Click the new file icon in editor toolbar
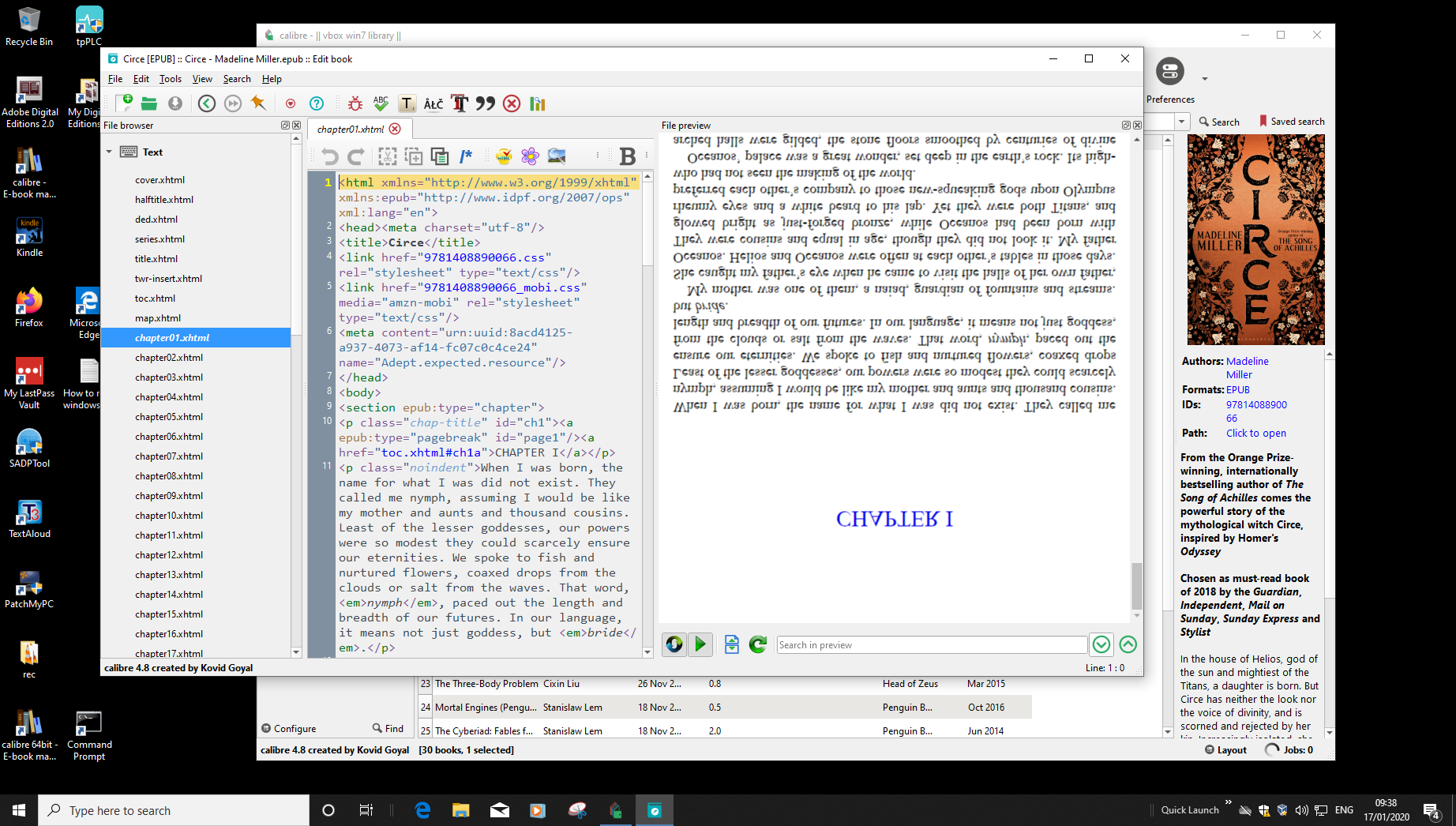The image size is (1456, 826). [x=125, y=103]
